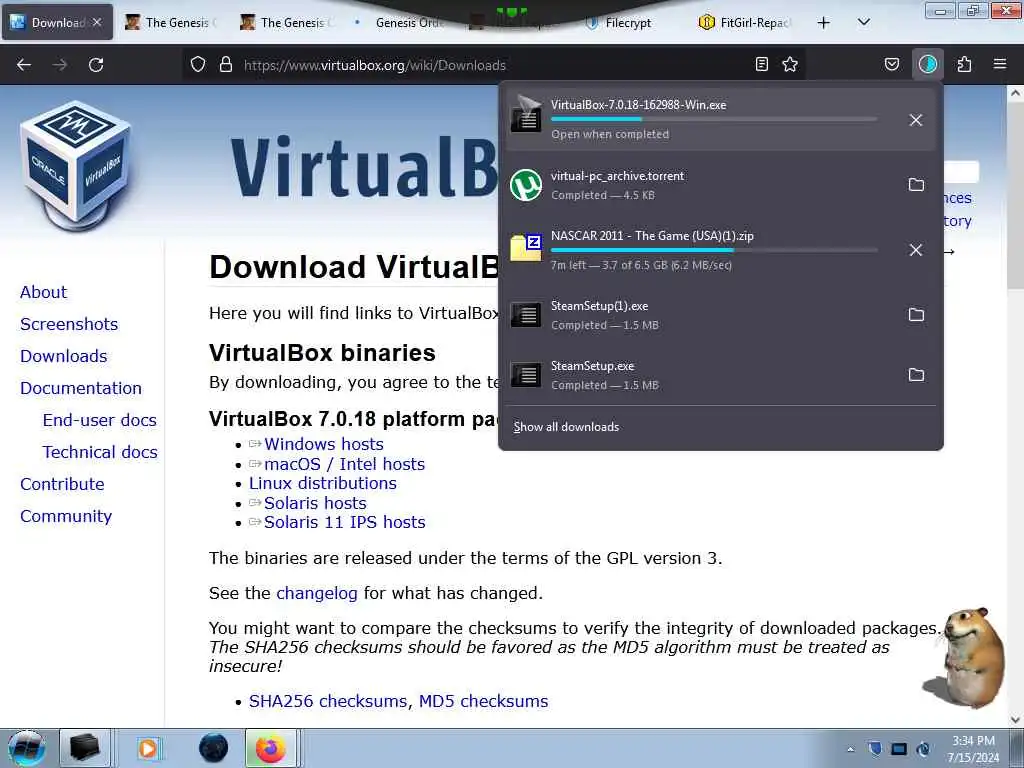Image resolution: width=1024 pixels, height=768 pixels.
Task: Open the About sidebar link
Action: pyautogui.click(x=43, y=292)
